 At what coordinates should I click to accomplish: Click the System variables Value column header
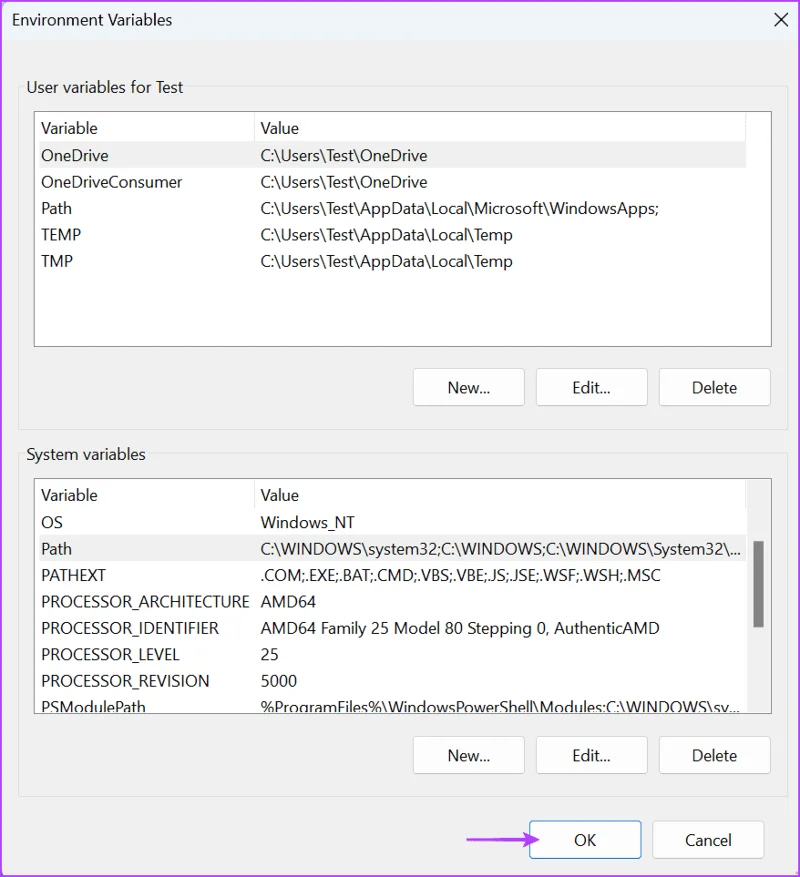point(500,495)
